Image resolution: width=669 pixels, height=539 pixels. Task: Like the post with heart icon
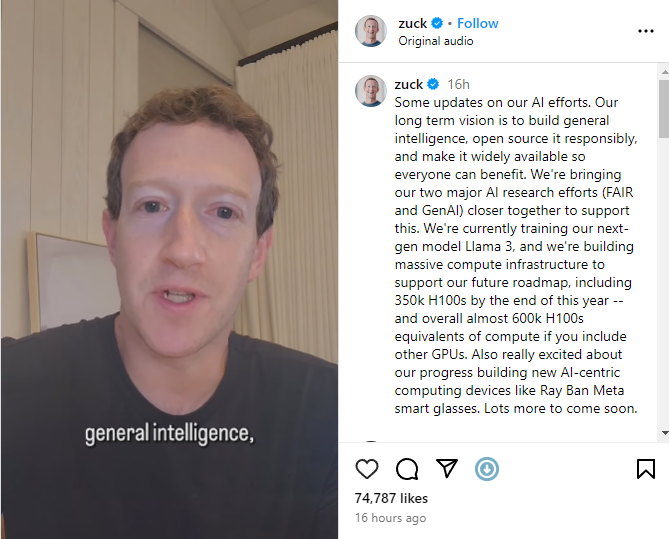point(367,469)
